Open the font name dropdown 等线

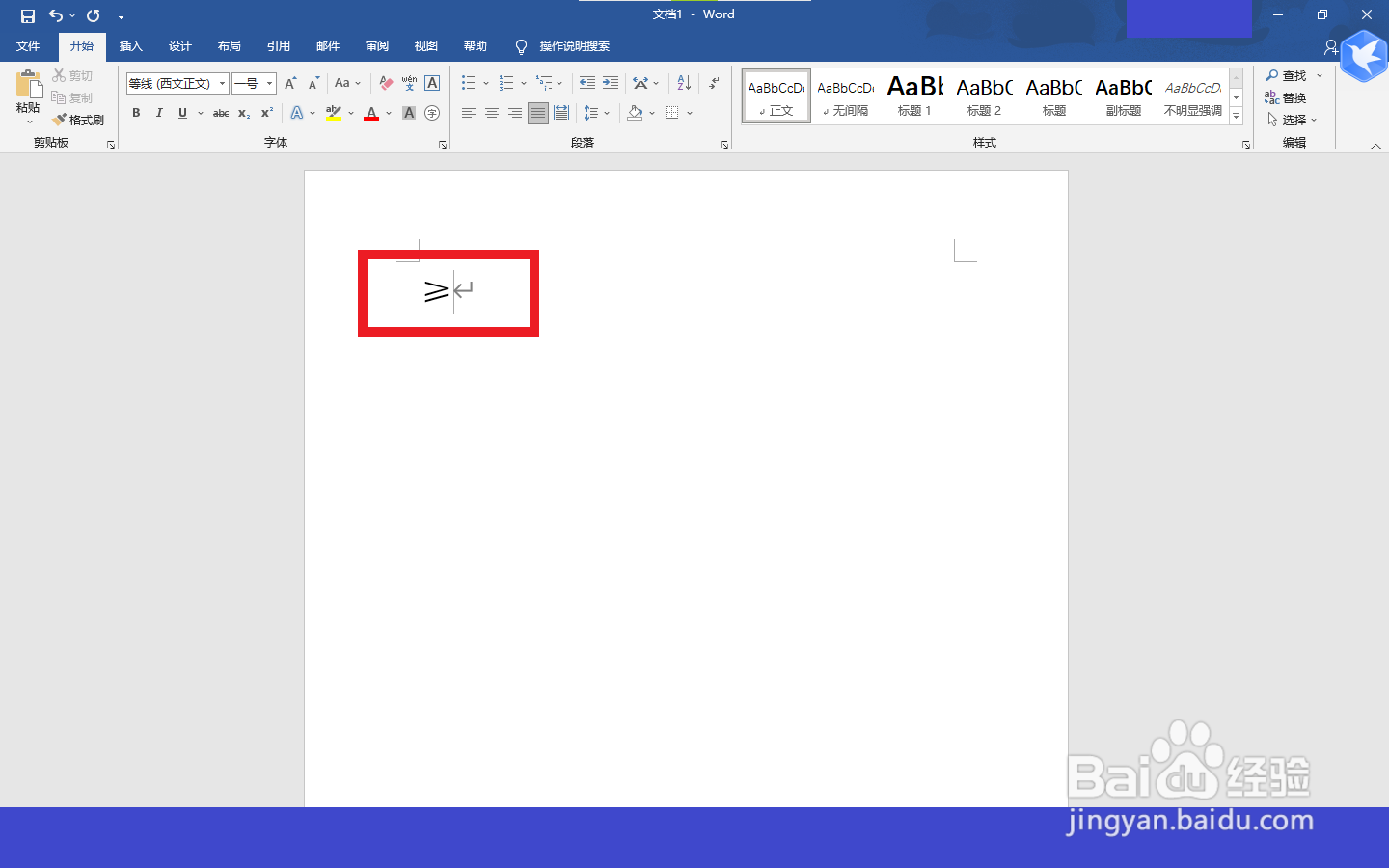point(222,84)
